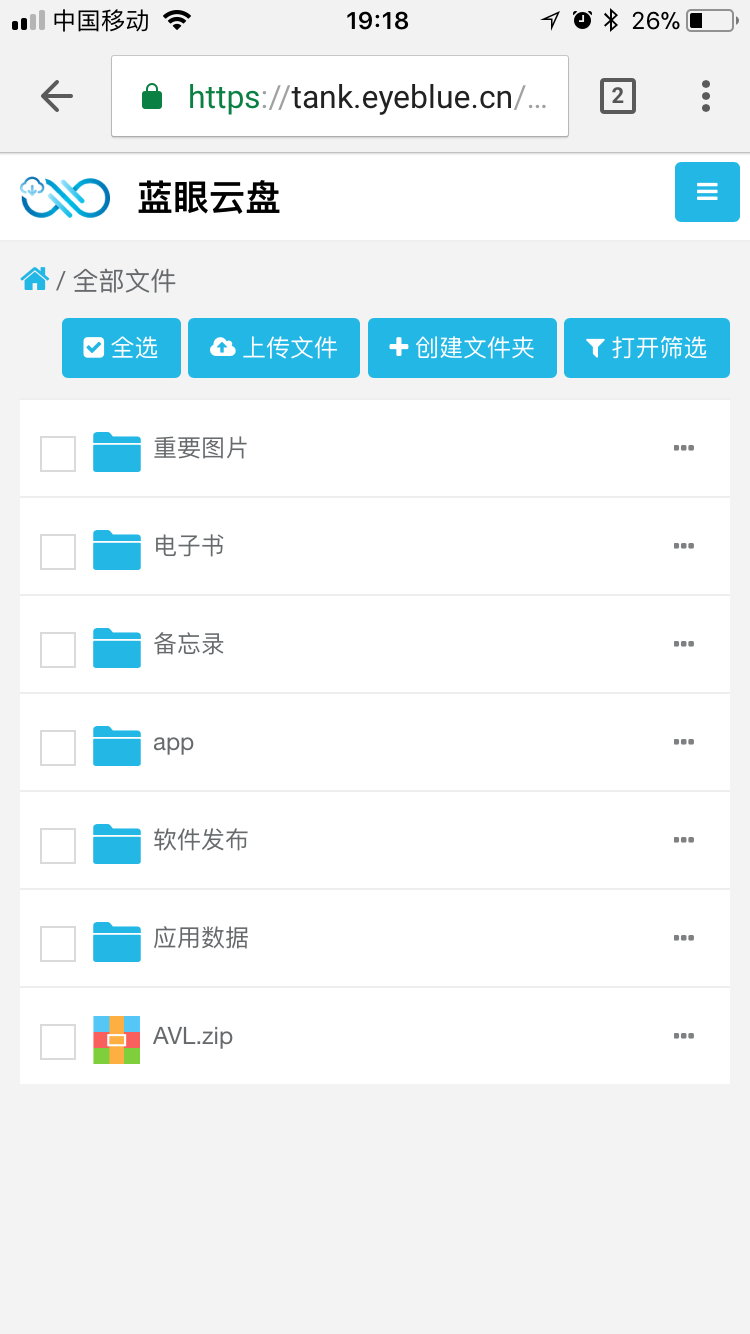Click 全部文件 in the breadcrumb
The width and height of the screenshot is (750, 1334).
click(125, 281)
